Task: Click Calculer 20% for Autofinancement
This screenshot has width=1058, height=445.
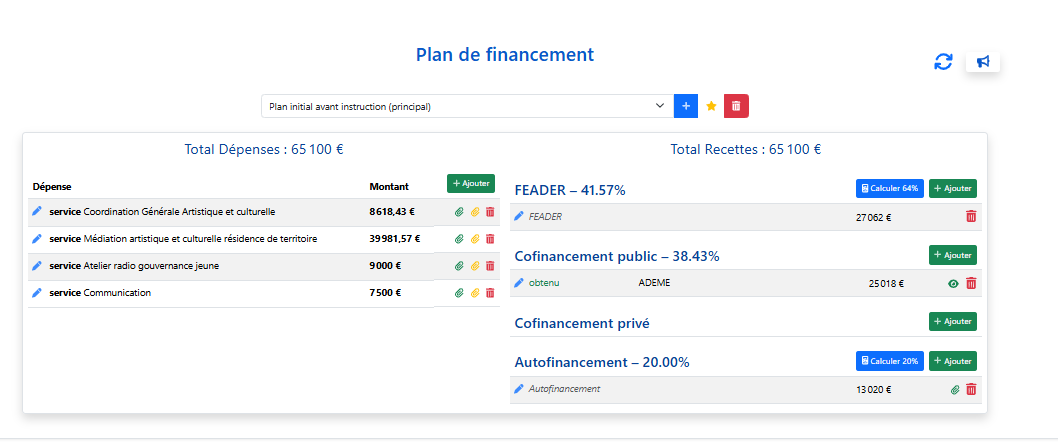Action: (x=890, y=361)
